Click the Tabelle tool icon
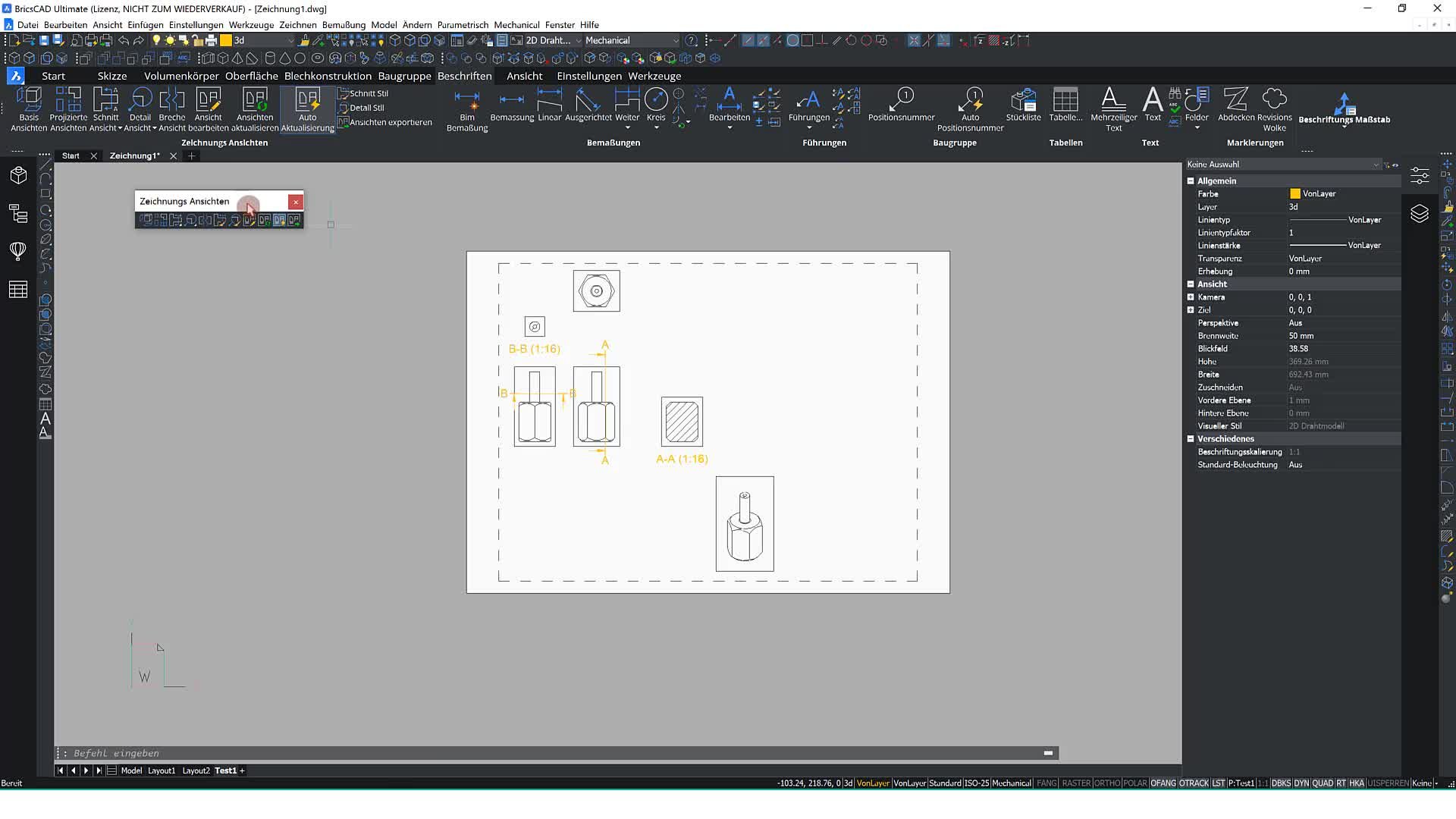This screenshot has height=819, width=1456. pyautogui.click(x=1065, y=105)
